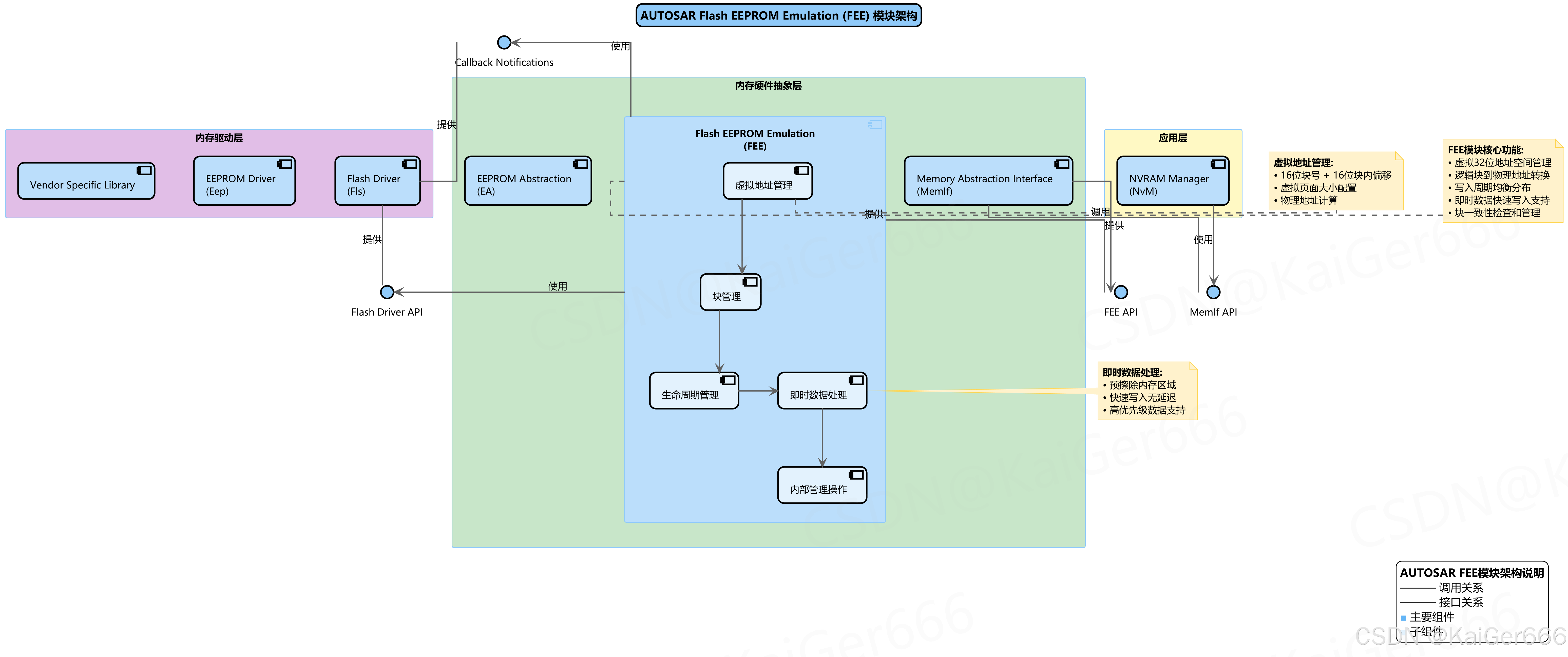Viewport: 1568px width, 657px height.
Task: Click component icon on Flash Driver box
Action: [410, 164]
